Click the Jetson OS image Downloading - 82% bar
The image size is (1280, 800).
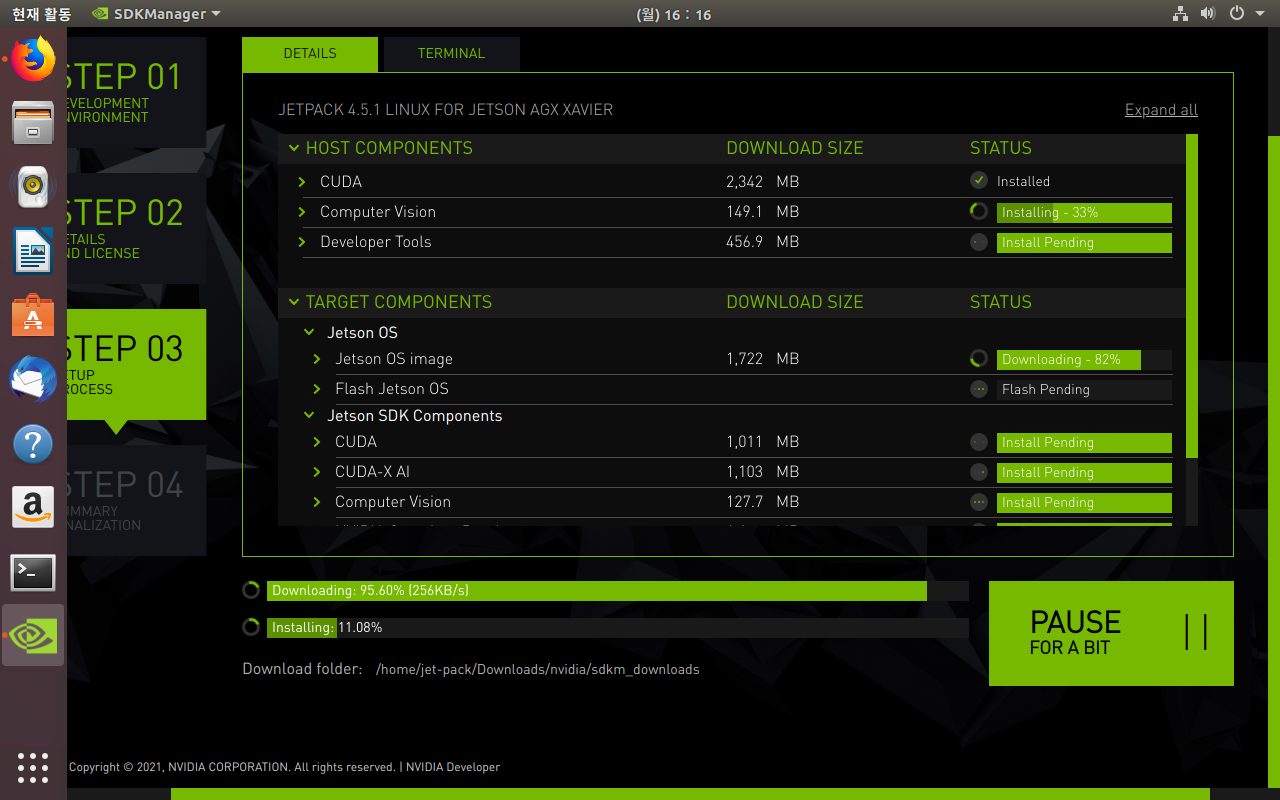[1084, 360]
